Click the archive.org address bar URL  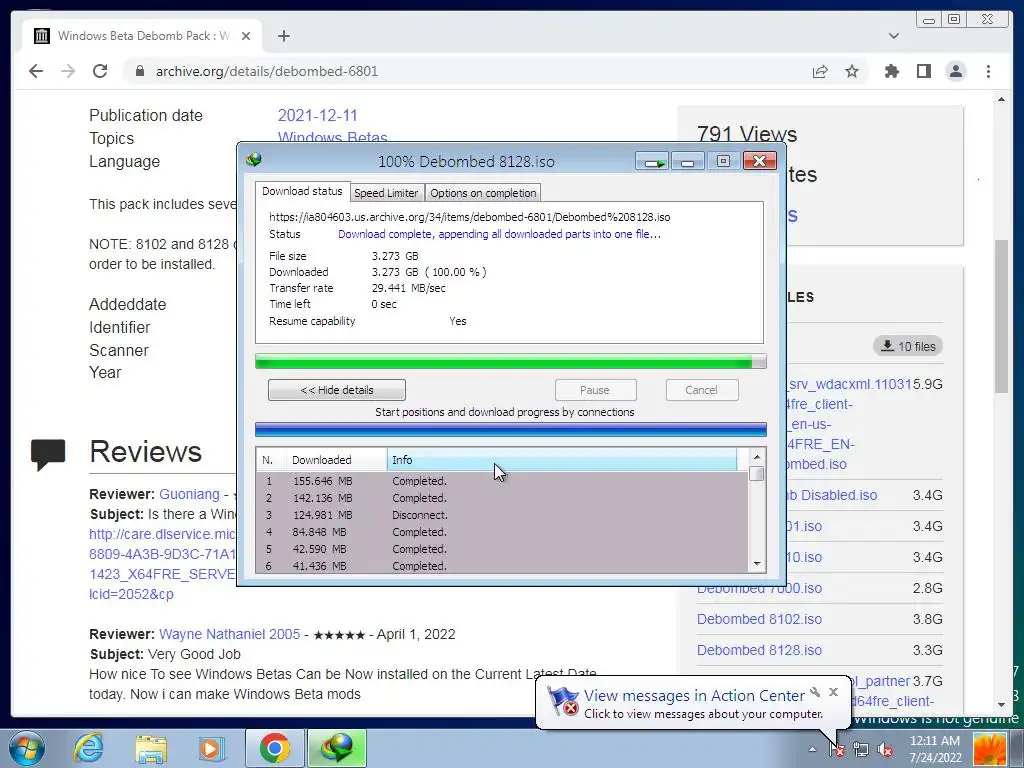267,71
